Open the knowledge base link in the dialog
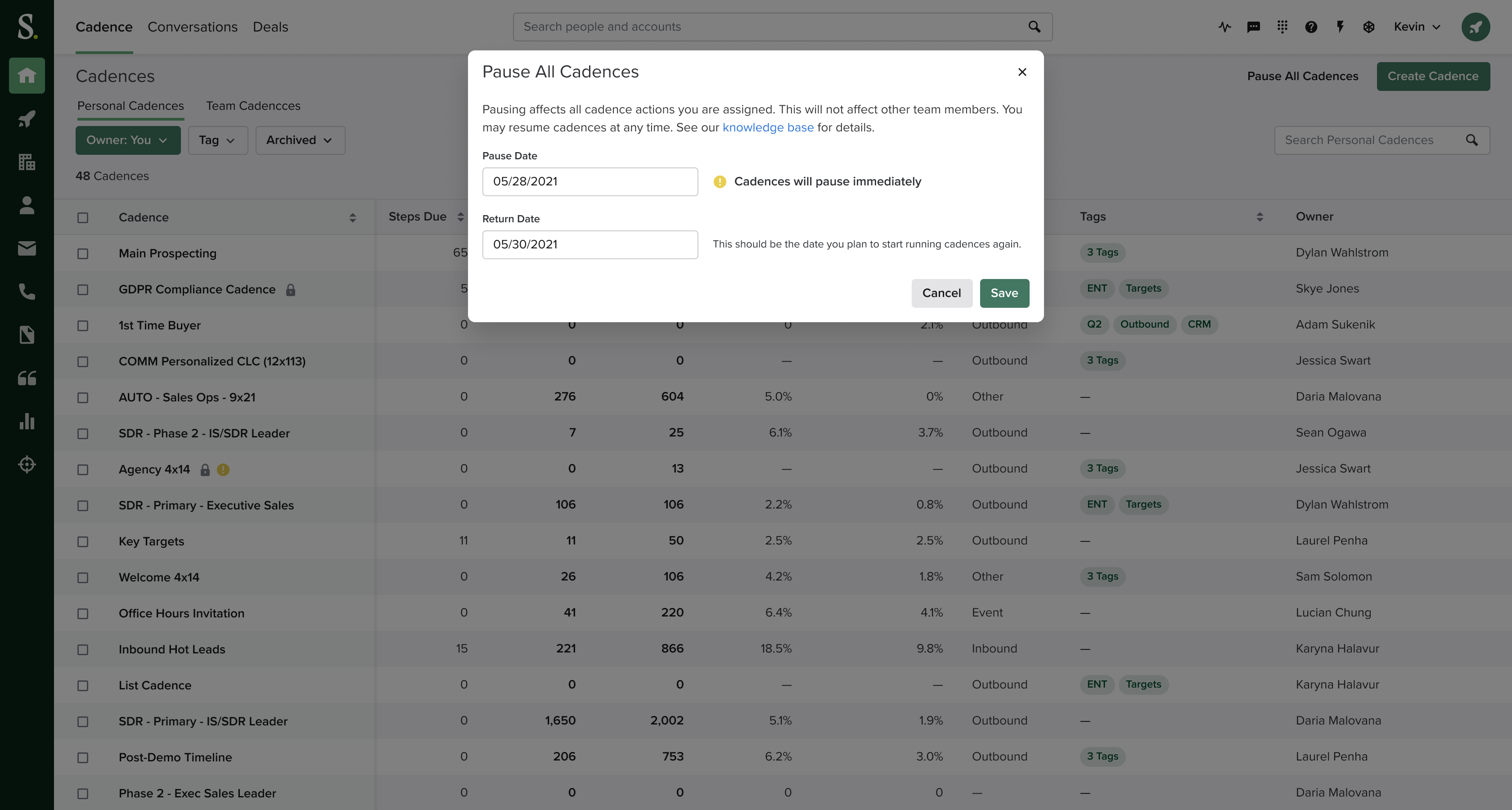The width and height of the screenshot is (1512, 810). click(x=768, y=127)
